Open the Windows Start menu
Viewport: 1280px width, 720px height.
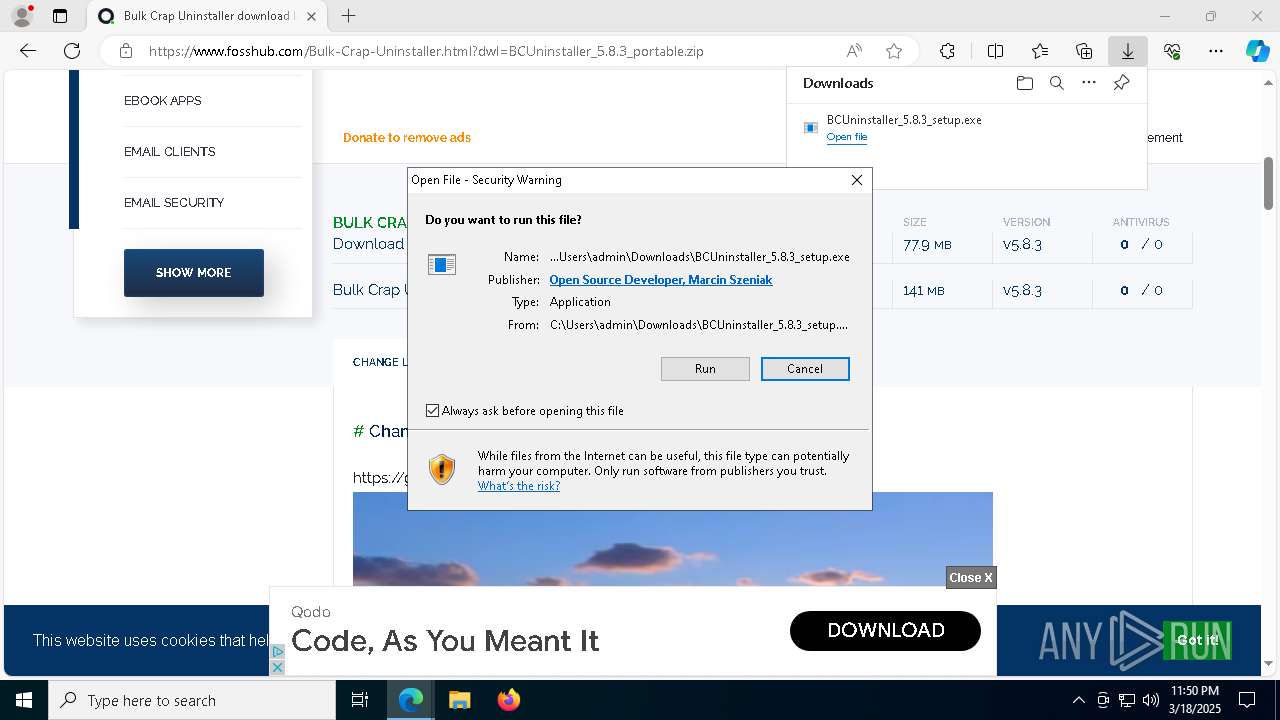pyautogui.click(x=24, y=700)
